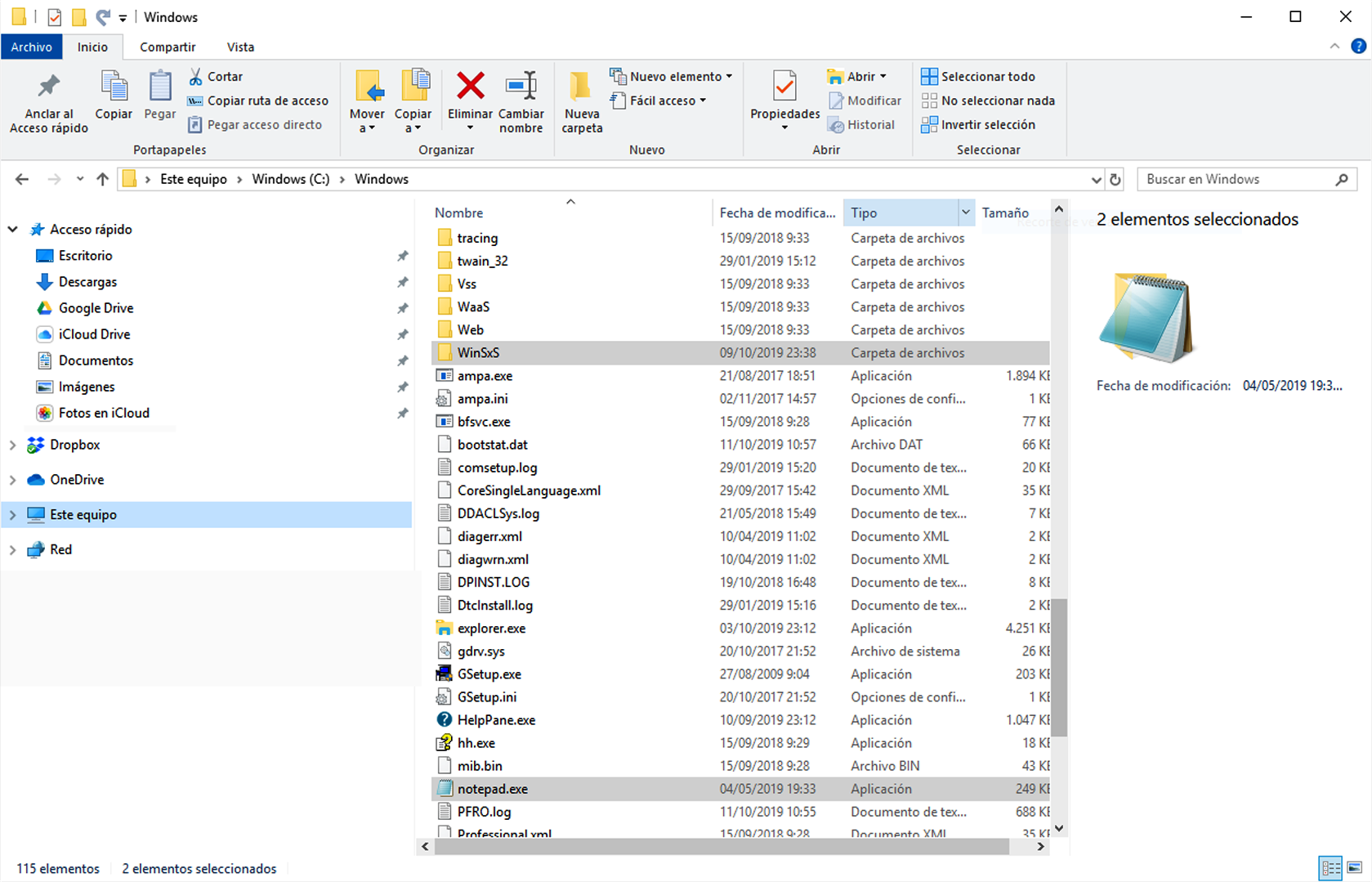The width and height of the screenshot is (1372, 882).
Task: Click Seleccionar todo
Action: [x=978, y=76]
